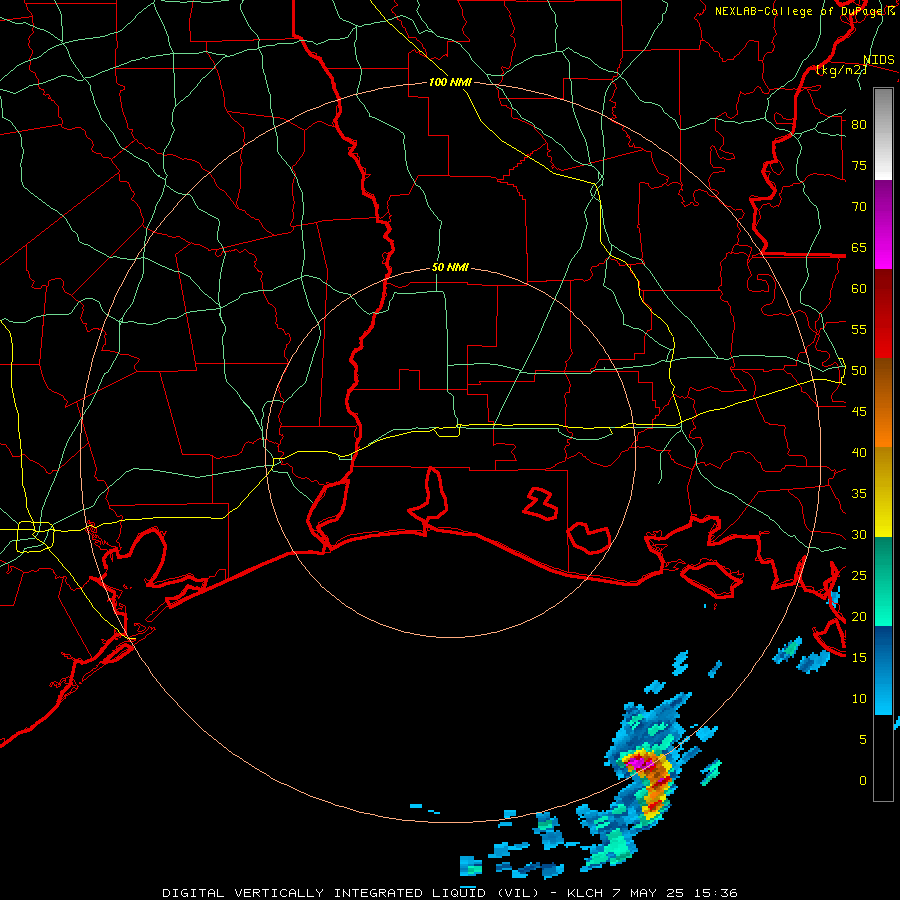Click the 7 MAY 25 date in the caption
The height and width of the screenshot is (900, 900).
click(648, 893)
